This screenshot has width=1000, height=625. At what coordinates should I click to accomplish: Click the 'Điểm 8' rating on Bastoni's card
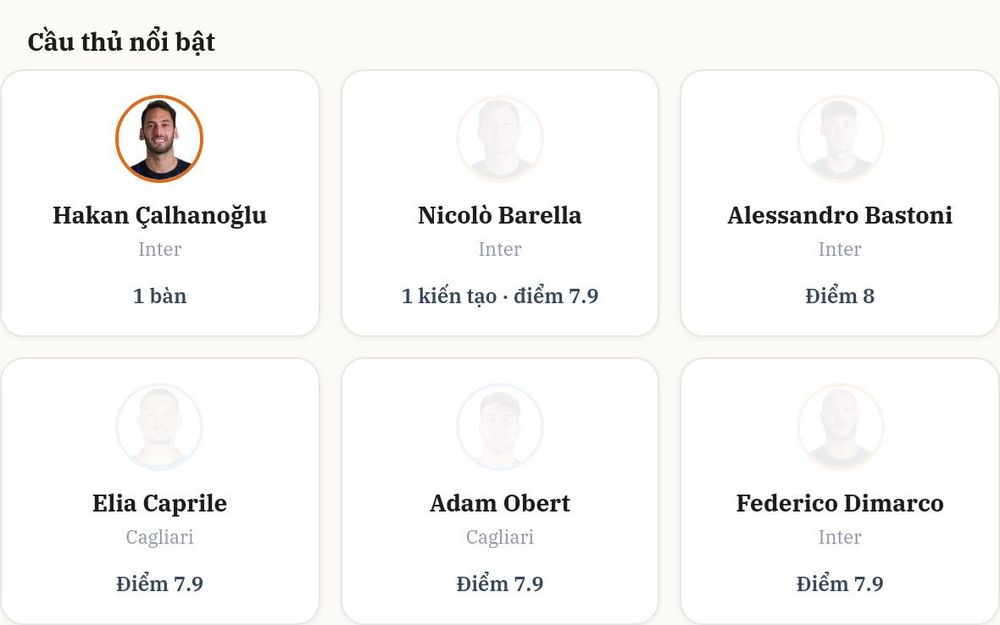pyautogui.click(x=840, y=296)
